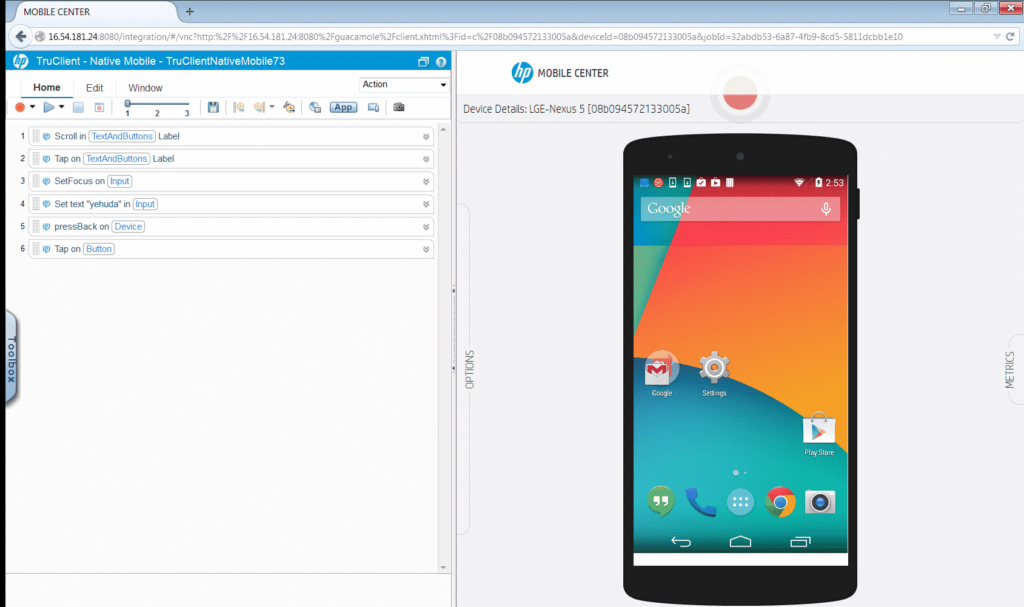Image resolution: width=1024 pixels, height=607 pixels.
Task: Open the Action dropdown
Action: [404, 84]
